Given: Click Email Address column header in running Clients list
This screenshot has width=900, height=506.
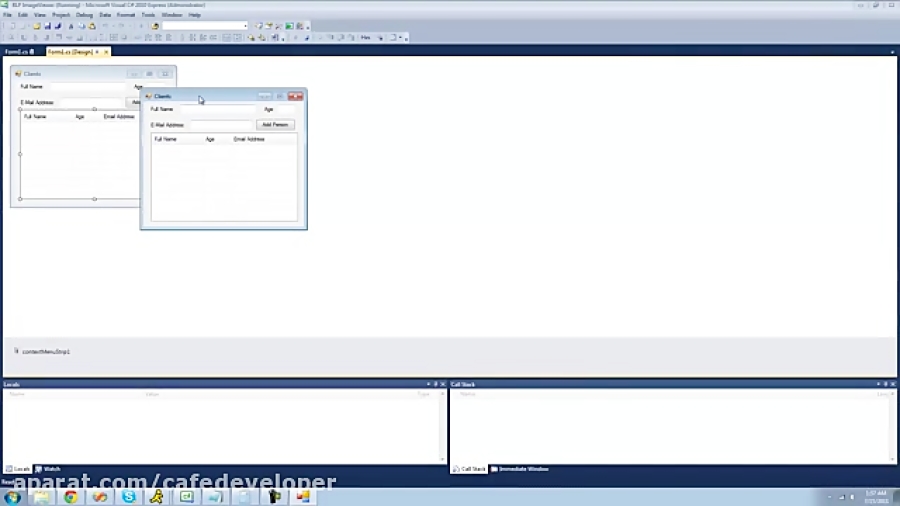Looking at the screenshot, I should tap(249, 139).
